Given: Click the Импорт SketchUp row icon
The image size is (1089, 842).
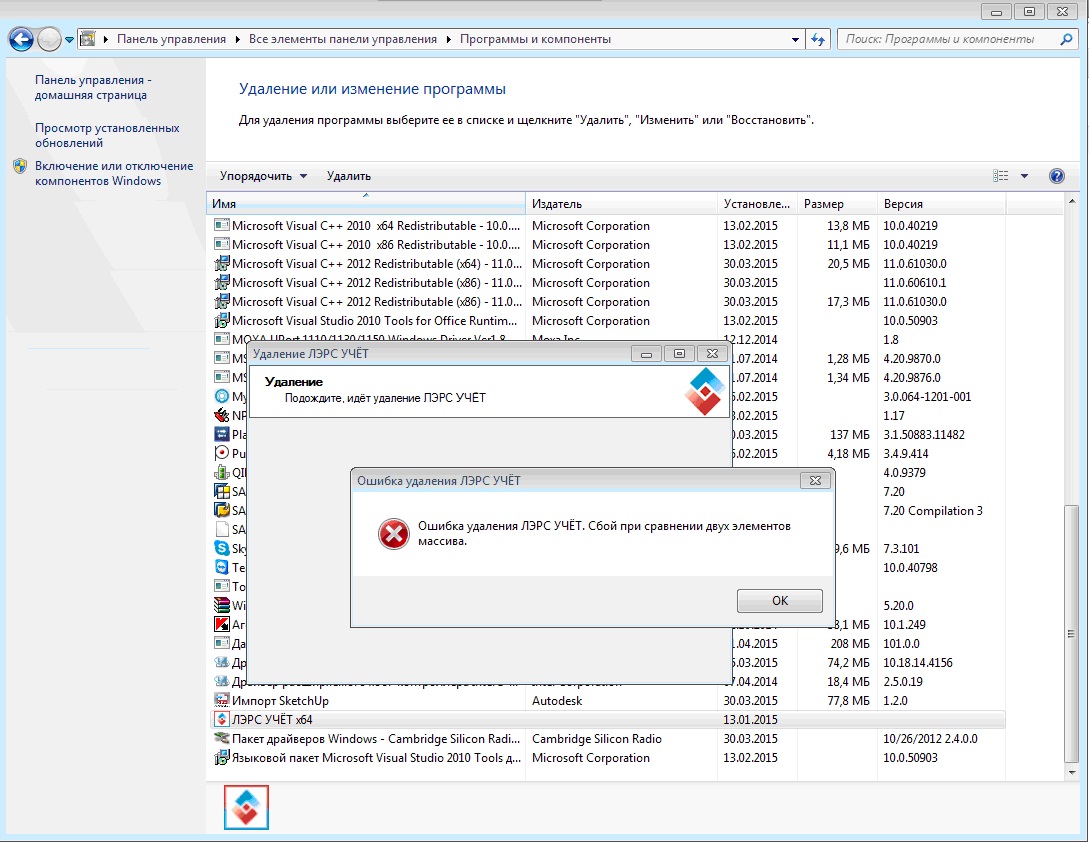Looking at the screenshot, I should [222, 700].
